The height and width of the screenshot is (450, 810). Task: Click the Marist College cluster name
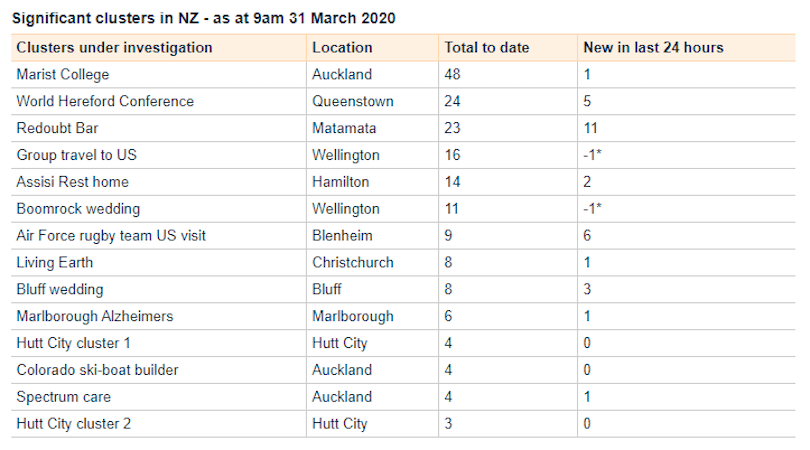click(x=63, y=74)
